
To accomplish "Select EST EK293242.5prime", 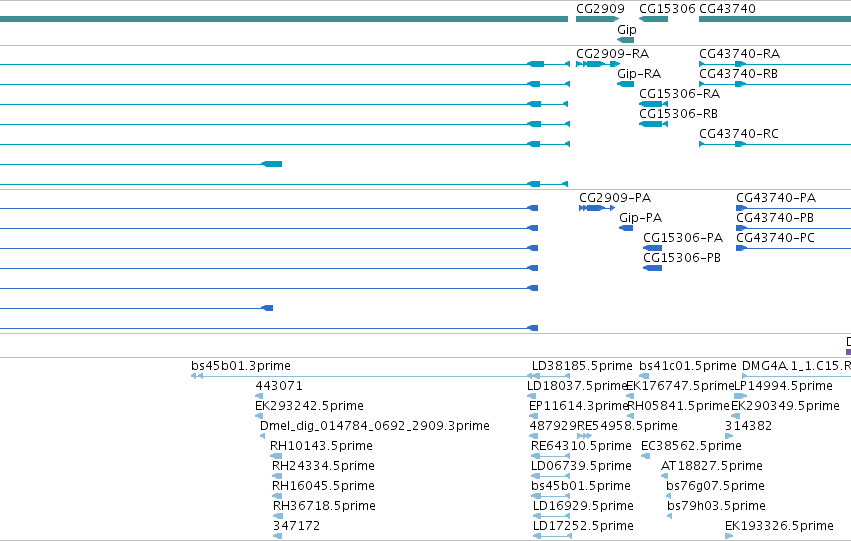I will [309, 406].
